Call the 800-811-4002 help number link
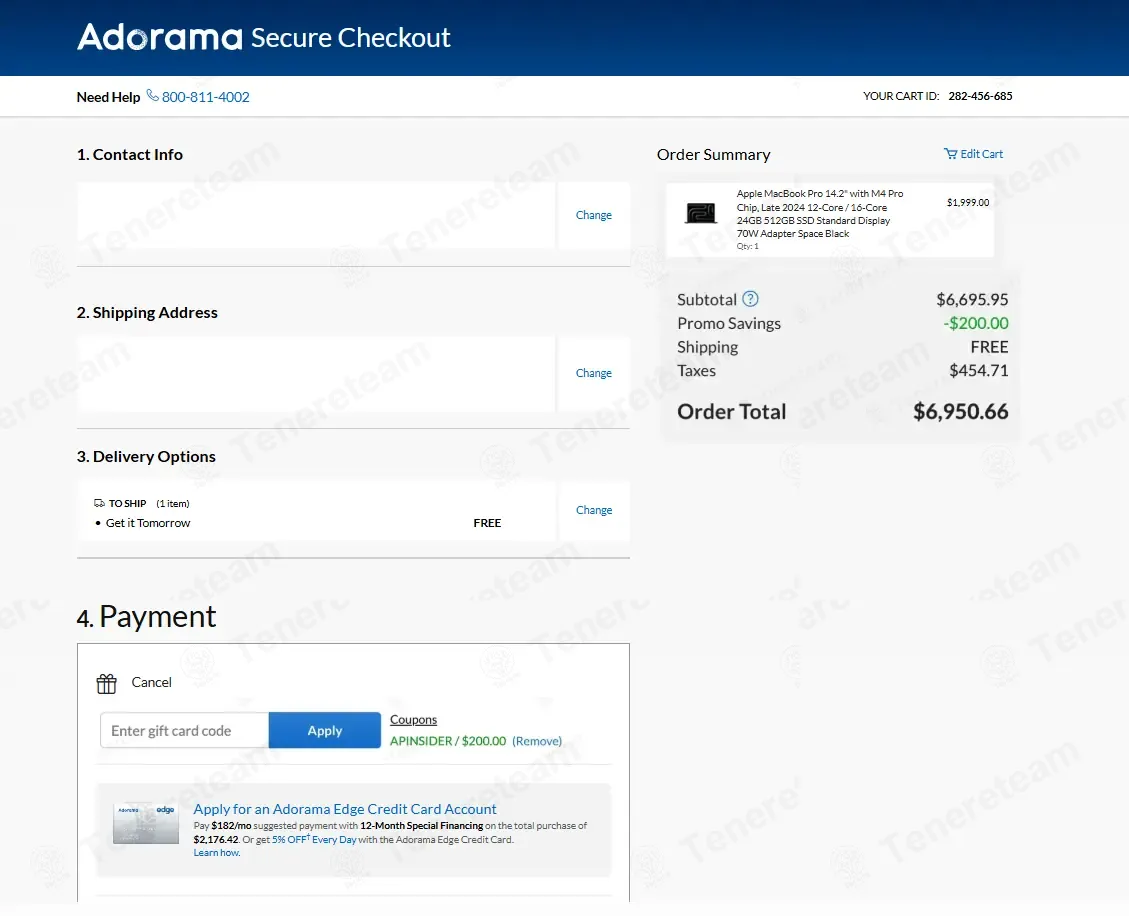1129x916 pixels. tap(205, 96)
